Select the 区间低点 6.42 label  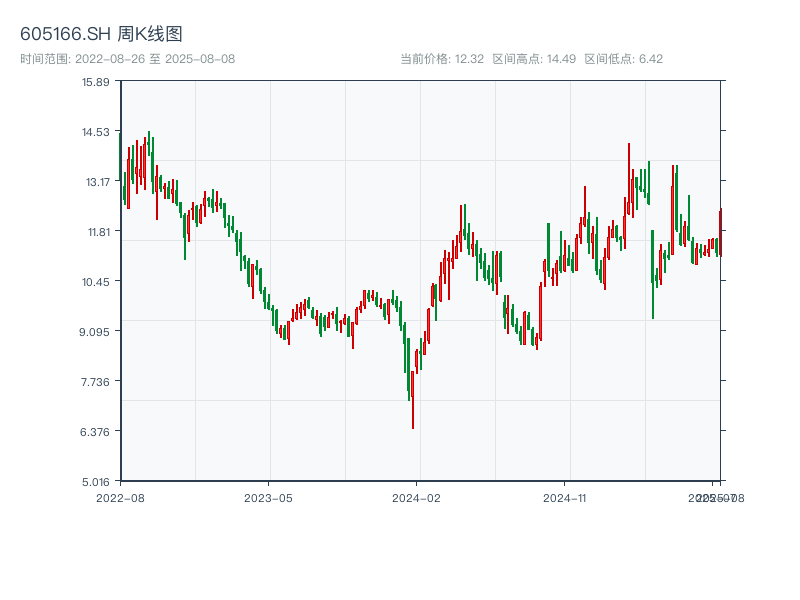(624, 59)
